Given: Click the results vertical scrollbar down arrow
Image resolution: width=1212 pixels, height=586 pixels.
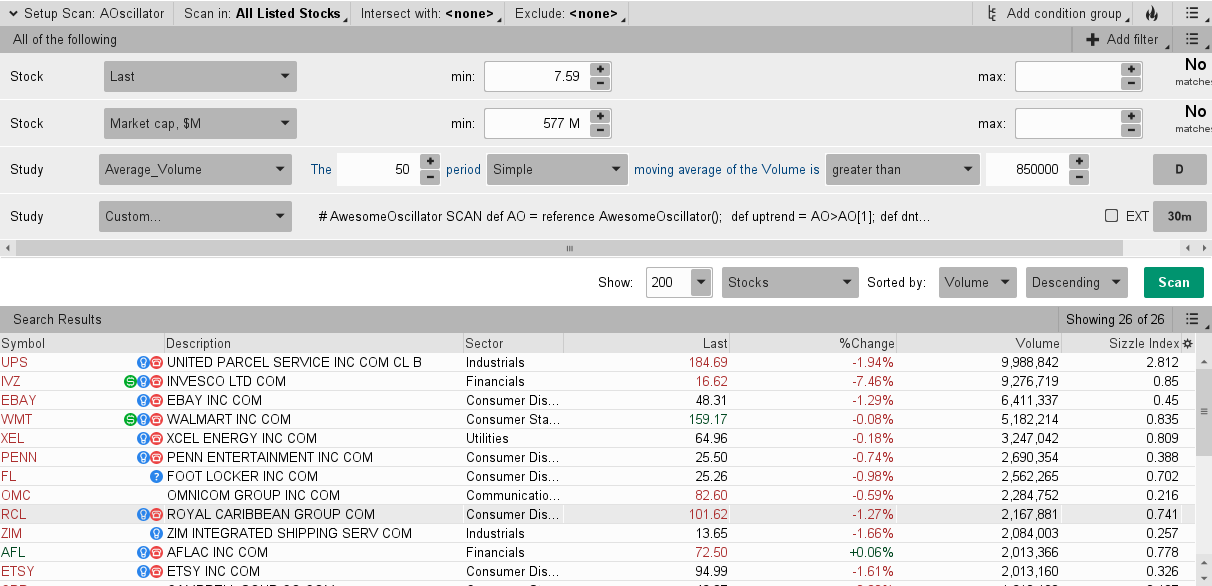Looking at the screenshot, I should tap(1204, 578).
